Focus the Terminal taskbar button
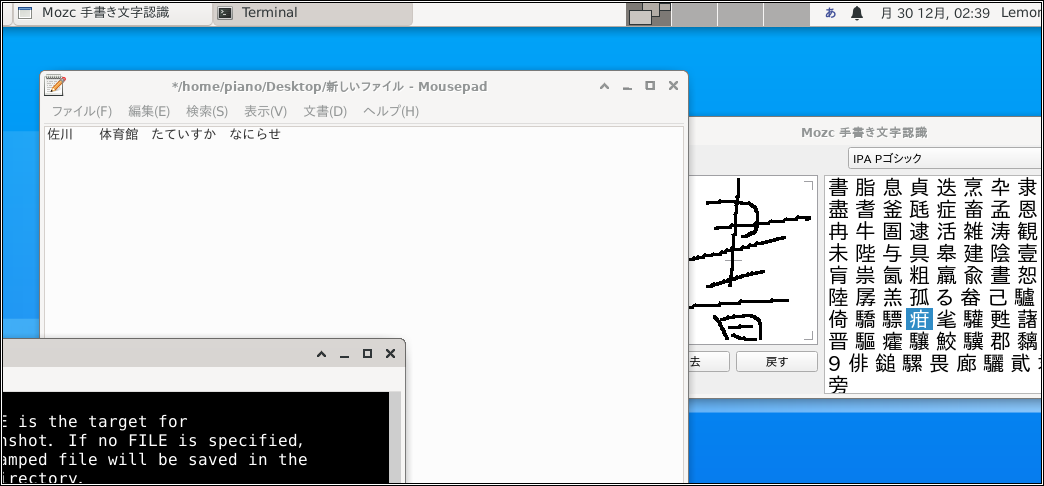This screenshot has width=1044, height=486. pyautogui.click(x=313, y=13)
